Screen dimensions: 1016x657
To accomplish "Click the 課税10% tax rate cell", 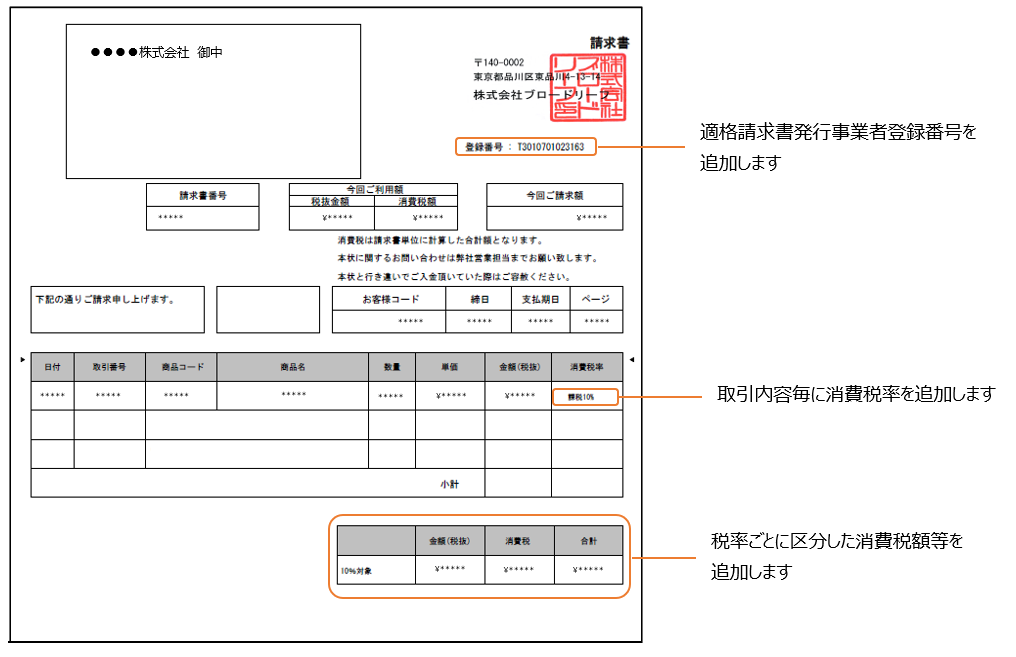I will [x=584, y=397].
